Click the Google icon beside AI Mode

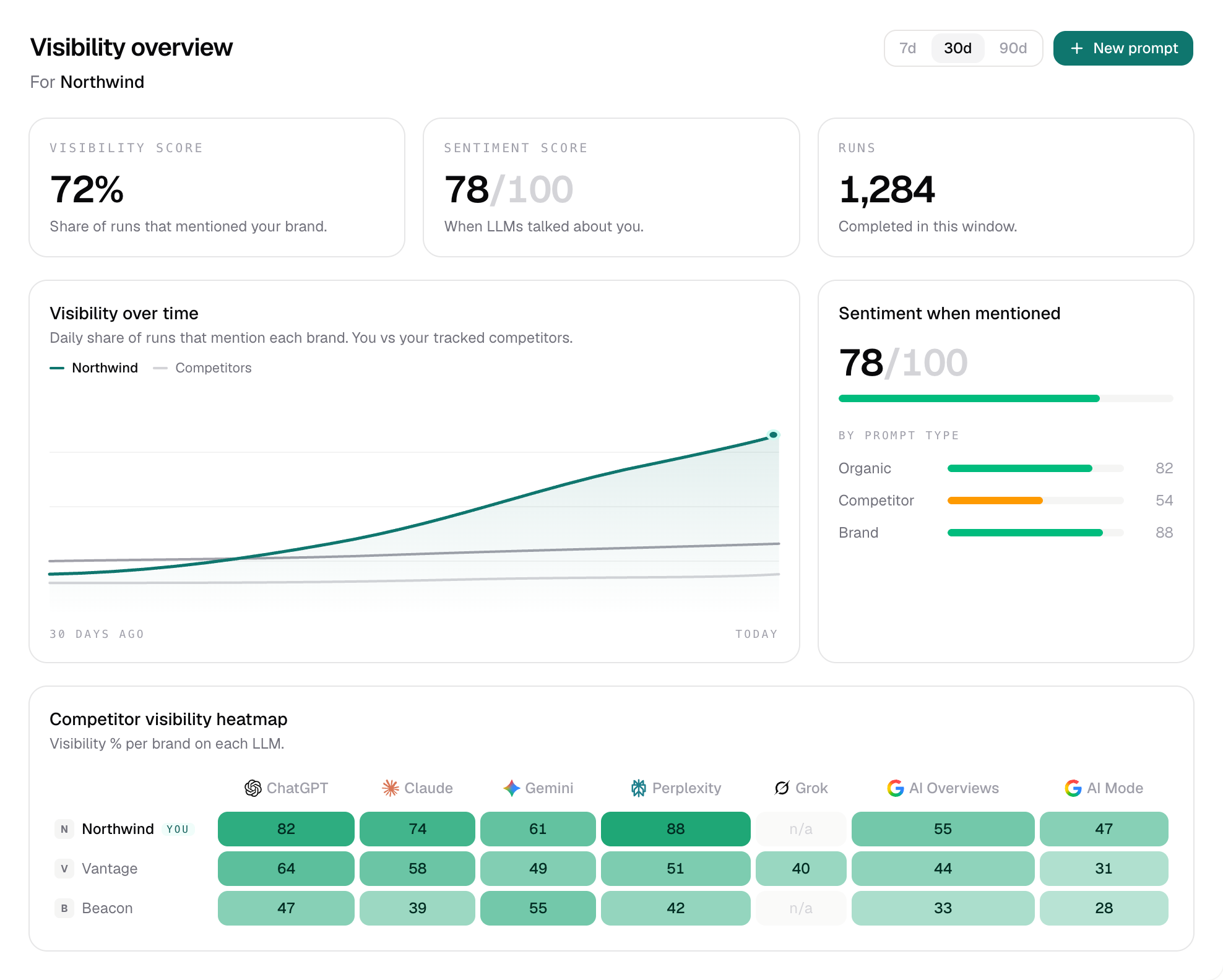(x=1073, y=788)
